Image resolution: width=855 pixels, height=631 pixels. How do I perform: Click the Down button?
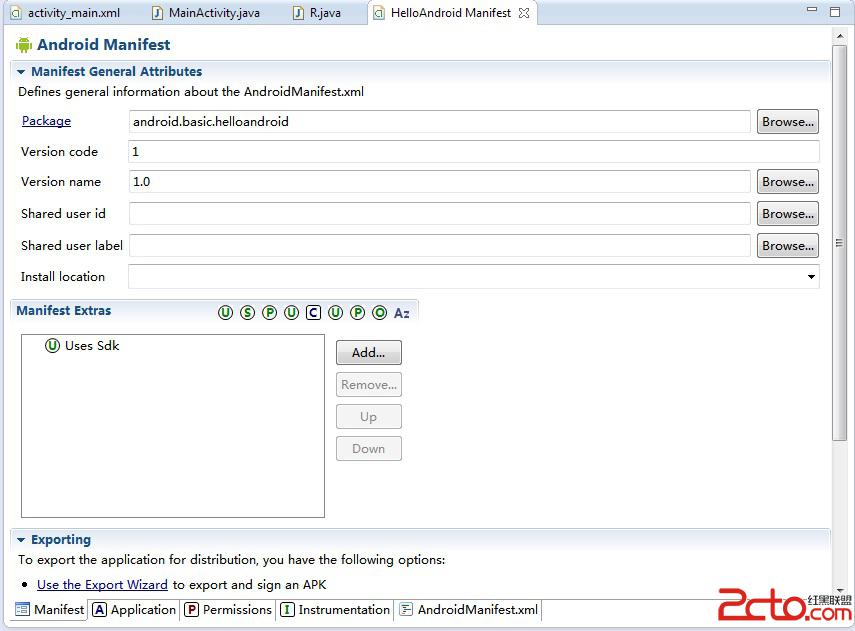click(x=369, y=448)
